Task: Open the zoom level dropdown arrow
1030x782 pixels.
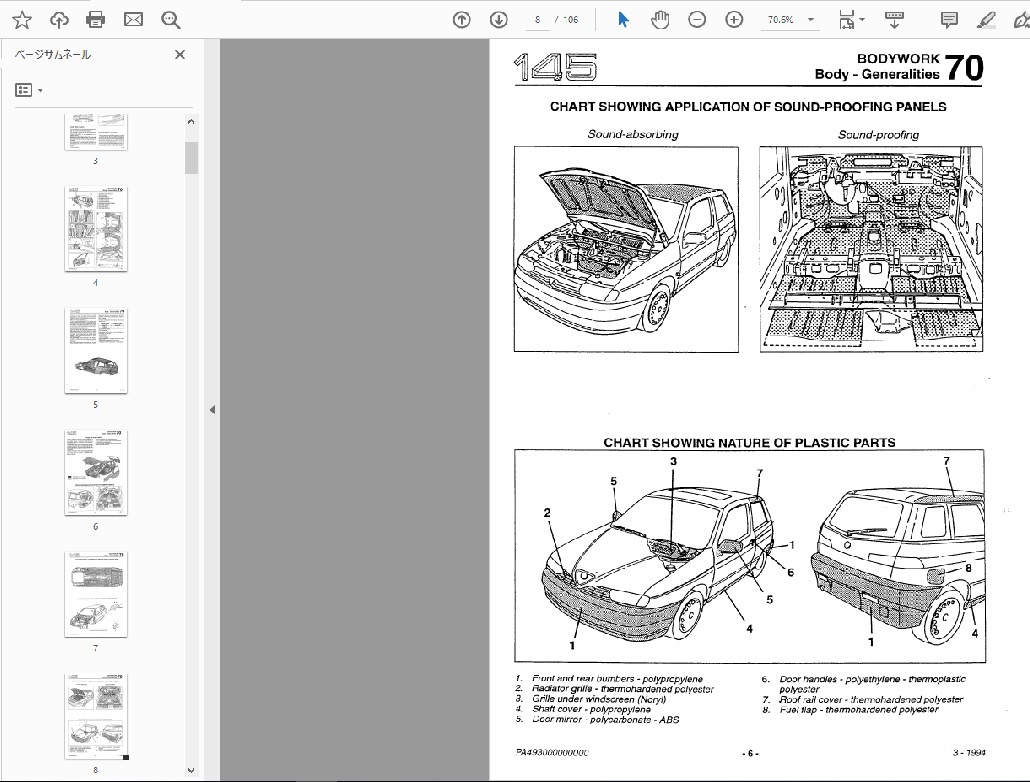Action: (811, 20)
